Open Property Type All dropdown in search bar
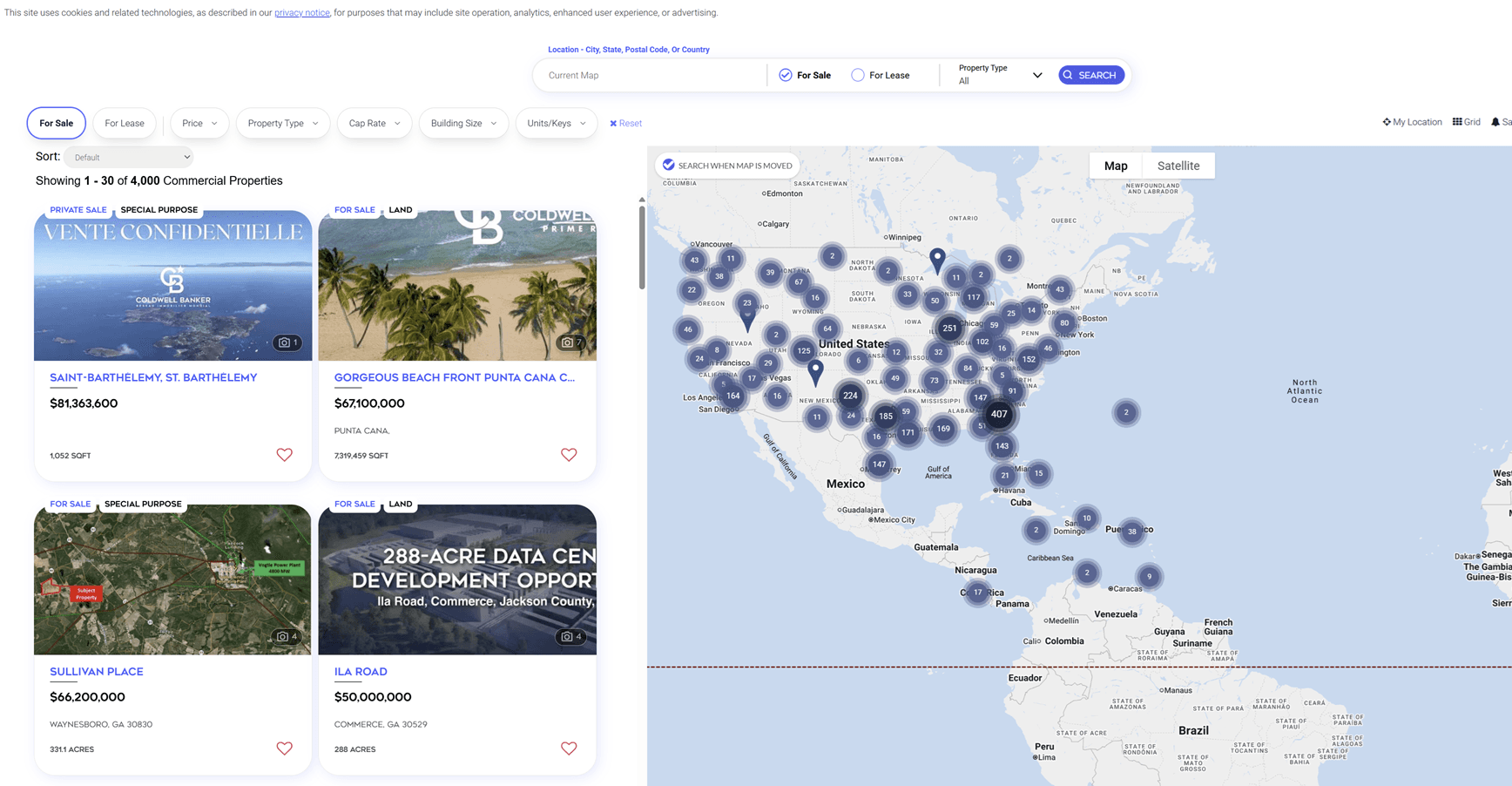This screenshot has height=786, width=1512. [999, 75]
